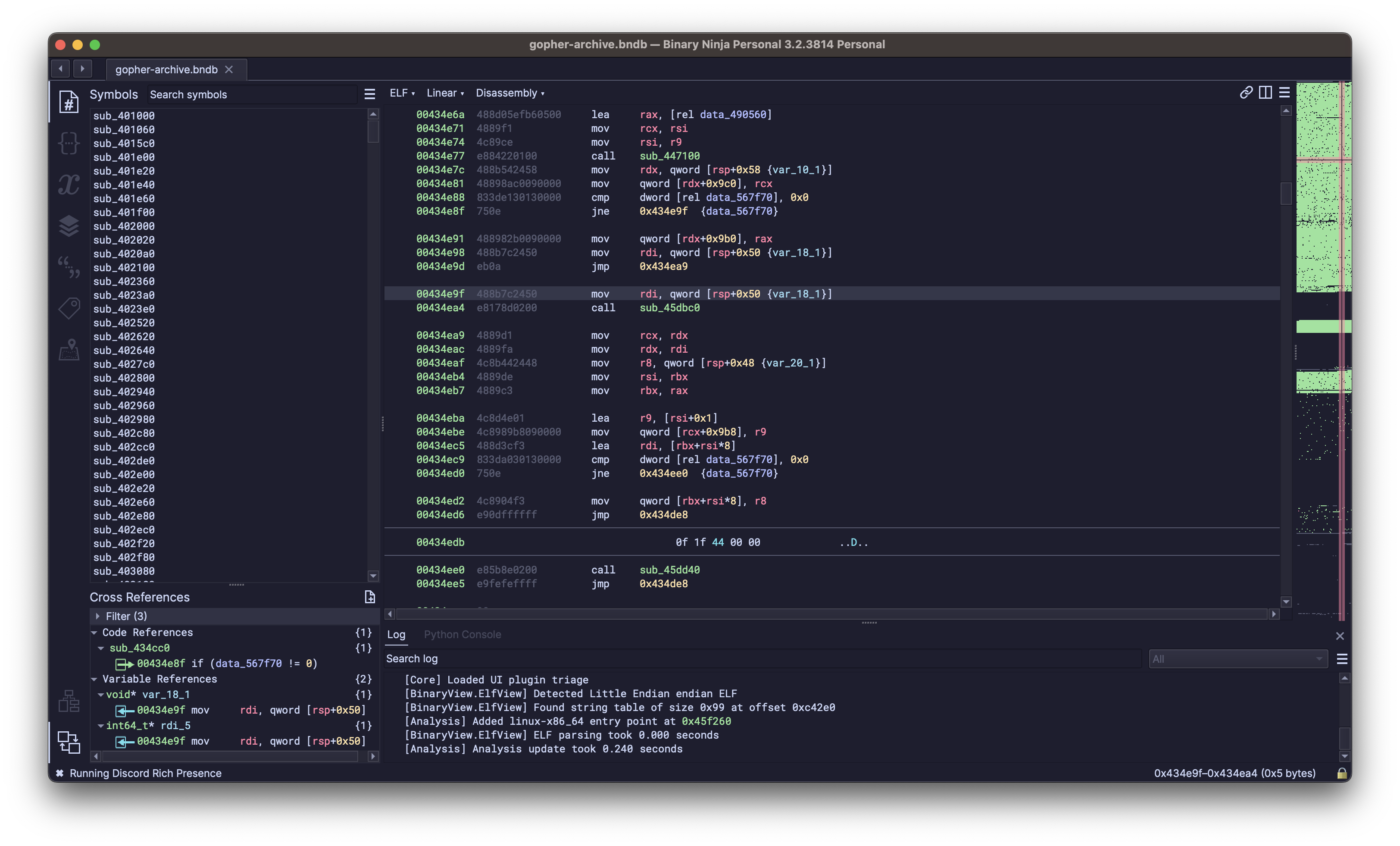Click the link sync views icon
The width and height of the screenshot is (1400, 846).
click(1246, 93)
